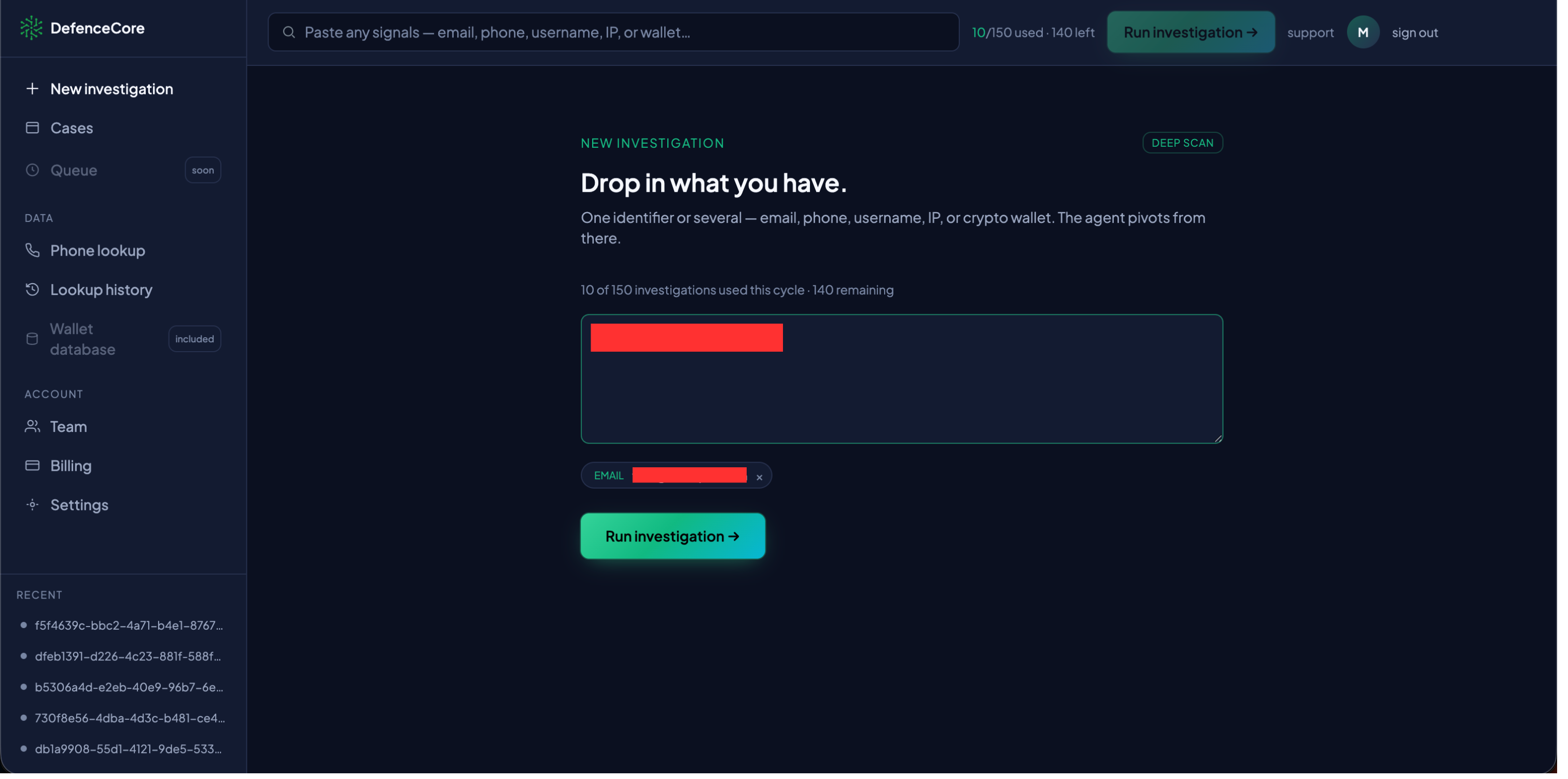
Task: Click the Lookup history clock-arrow icon
Action: (x=32, y=290)
